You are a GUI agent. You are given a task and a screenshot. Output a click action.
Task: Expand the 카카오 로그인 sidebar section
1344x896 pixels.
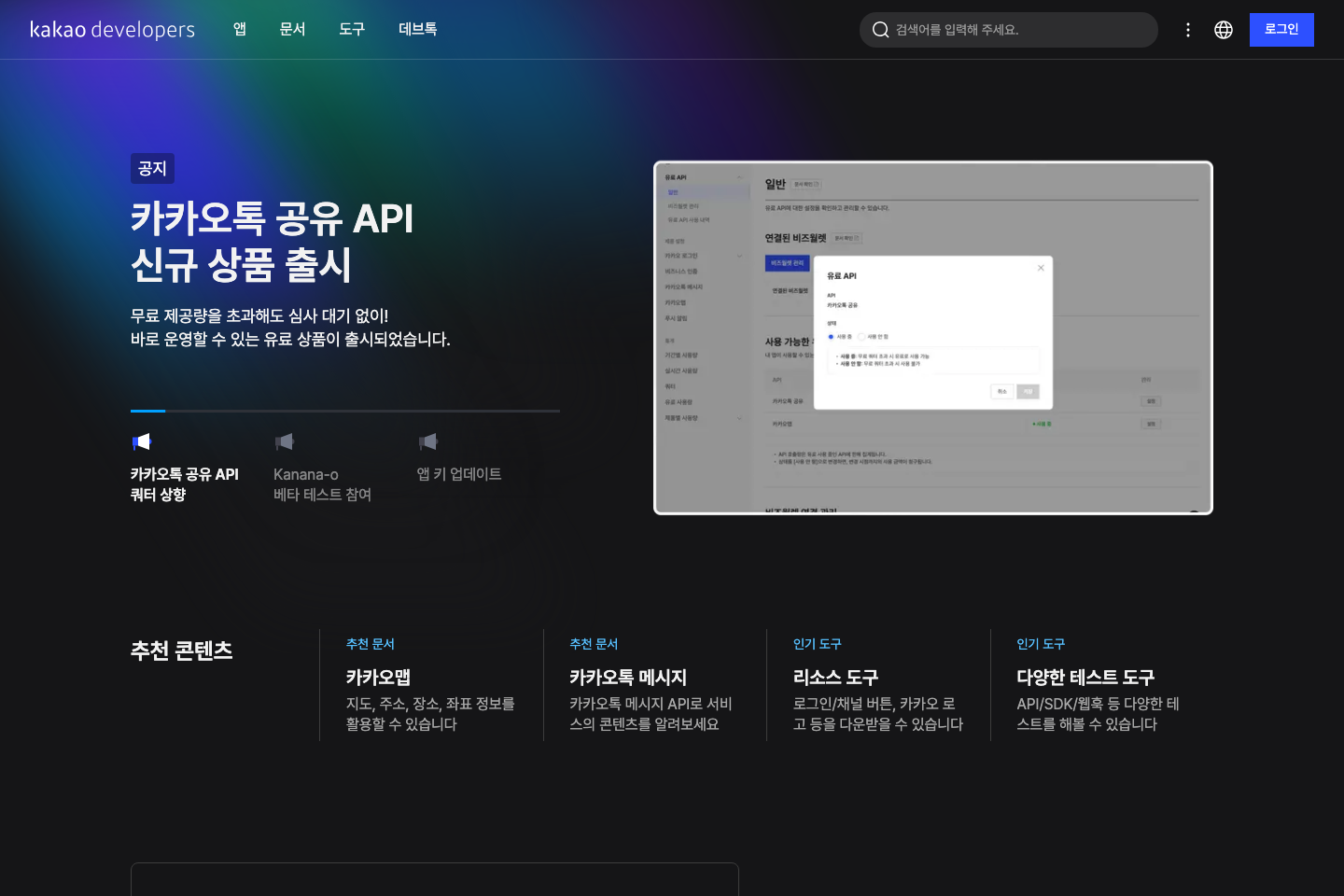click(739, 256)
